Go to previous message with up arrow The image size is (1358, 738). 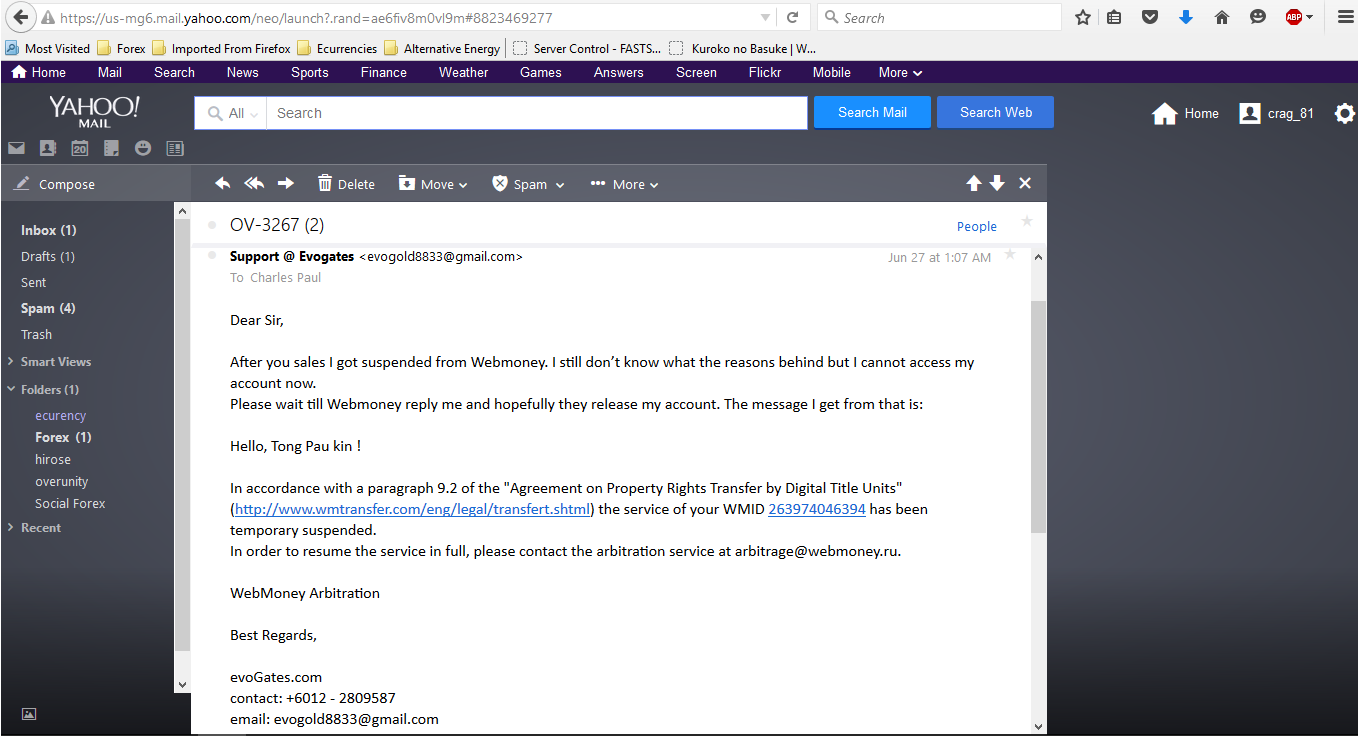click(973, 183)
